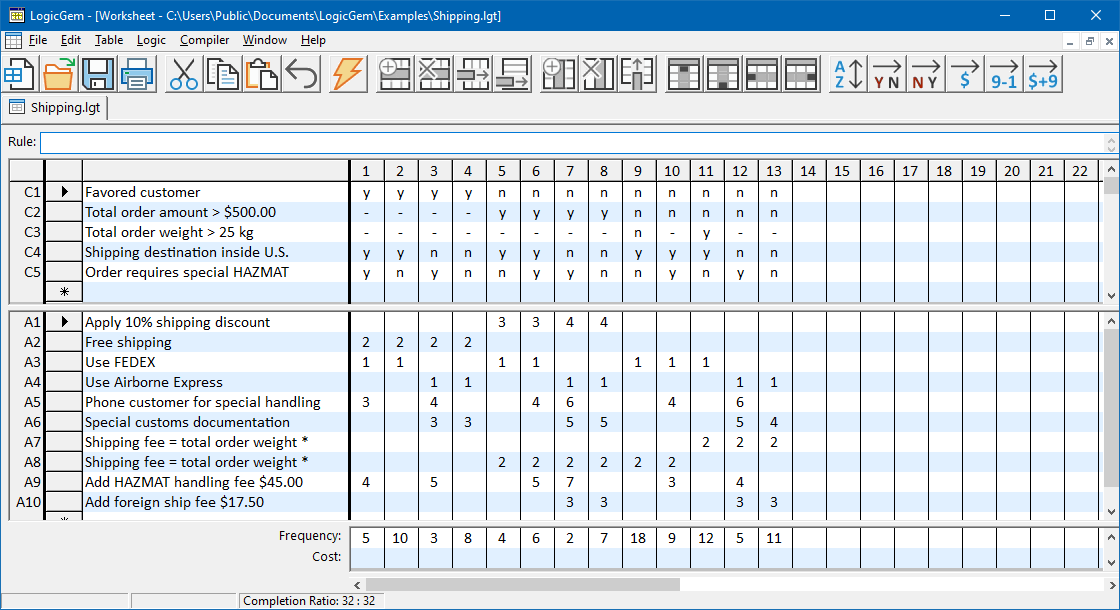The image size is (1120, 610).
Task: Open the Compiler menu
Action: coord(204,40)
